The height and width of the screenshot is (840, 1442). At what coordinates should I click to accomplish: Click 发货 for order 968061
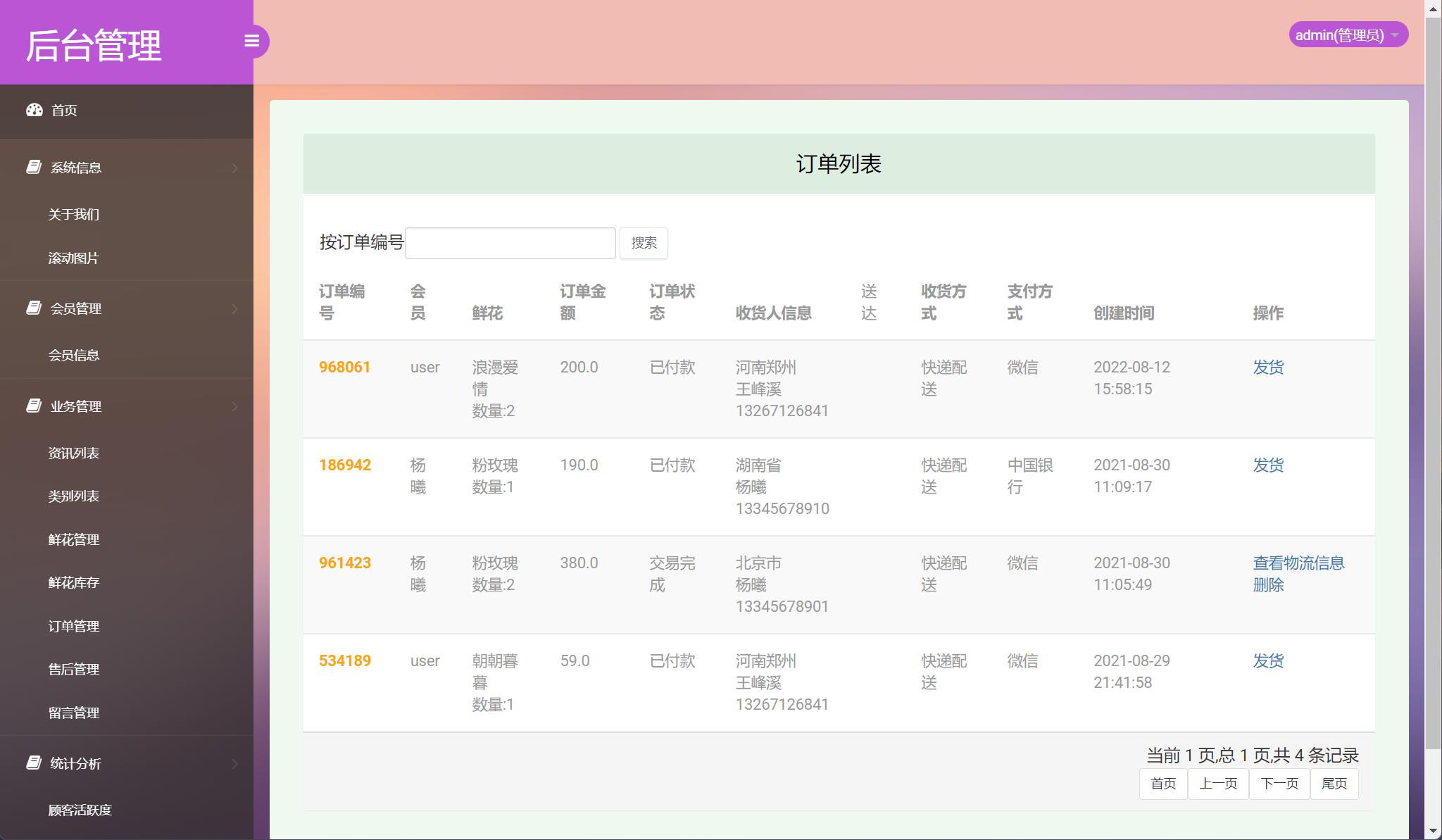tap(1268, 367)
